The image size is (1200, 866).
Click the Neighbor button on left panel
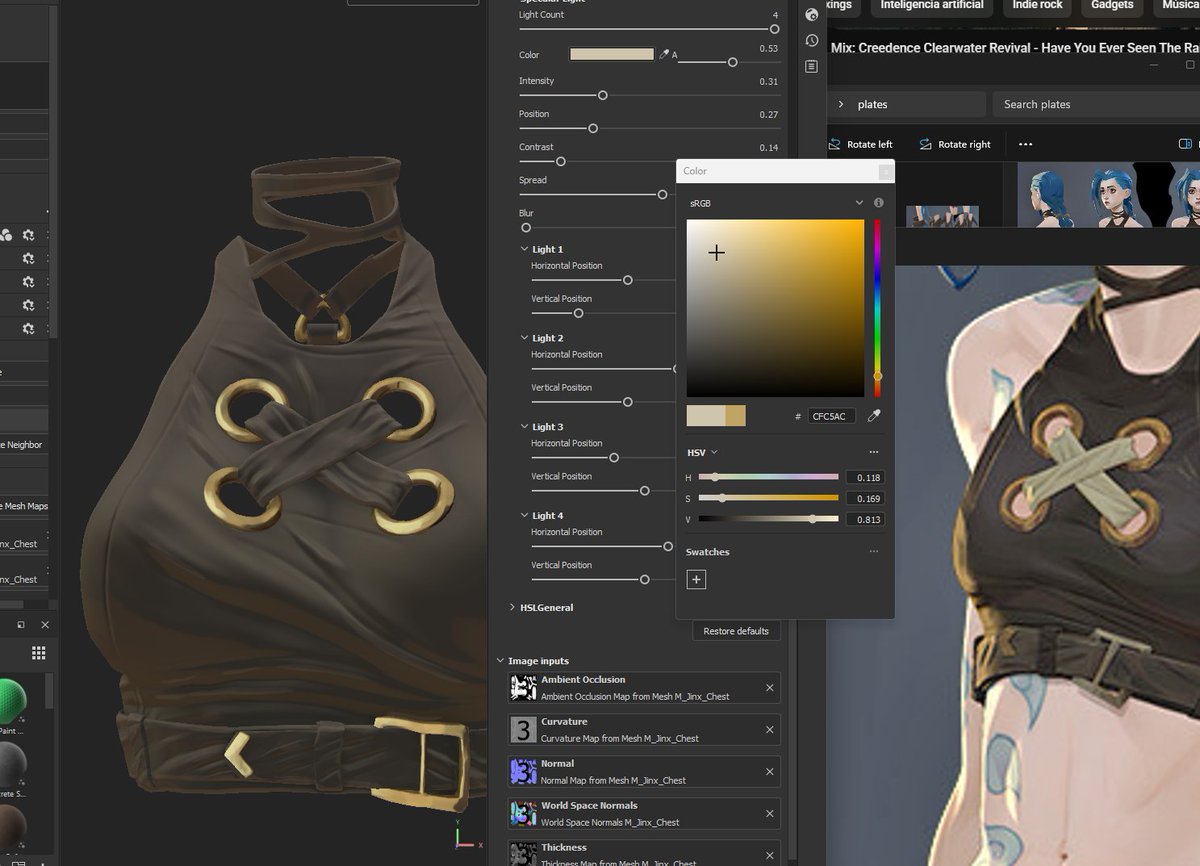[x=24, y=445]
